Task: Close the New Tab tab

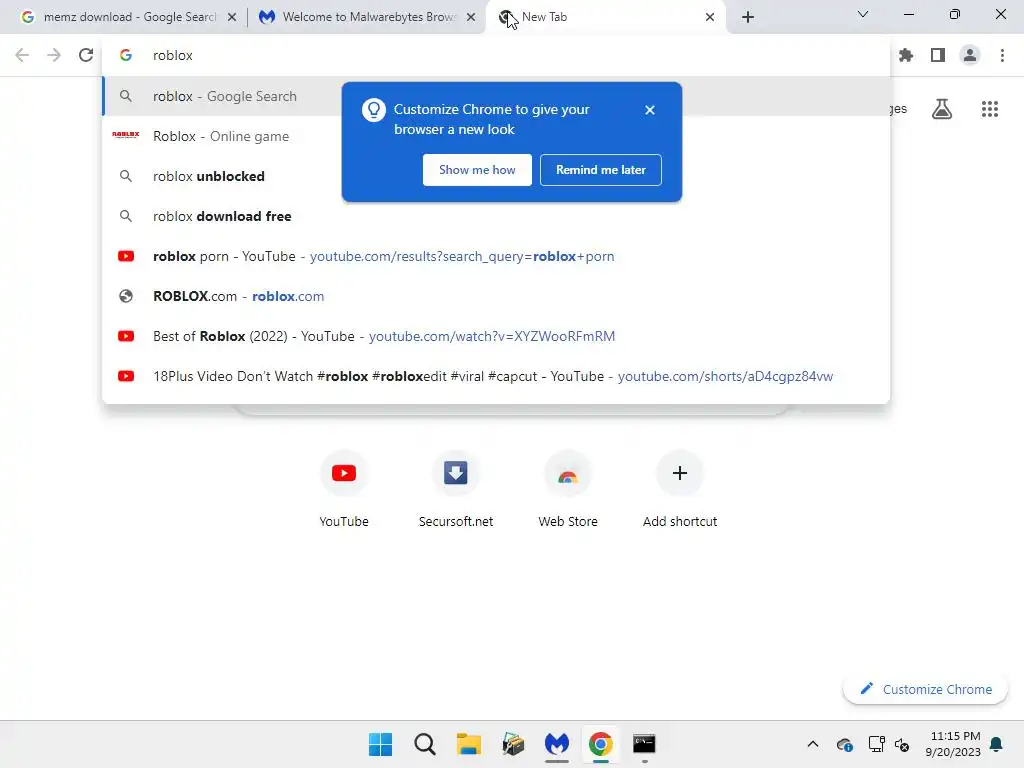Action: click(x=710, y=17)
